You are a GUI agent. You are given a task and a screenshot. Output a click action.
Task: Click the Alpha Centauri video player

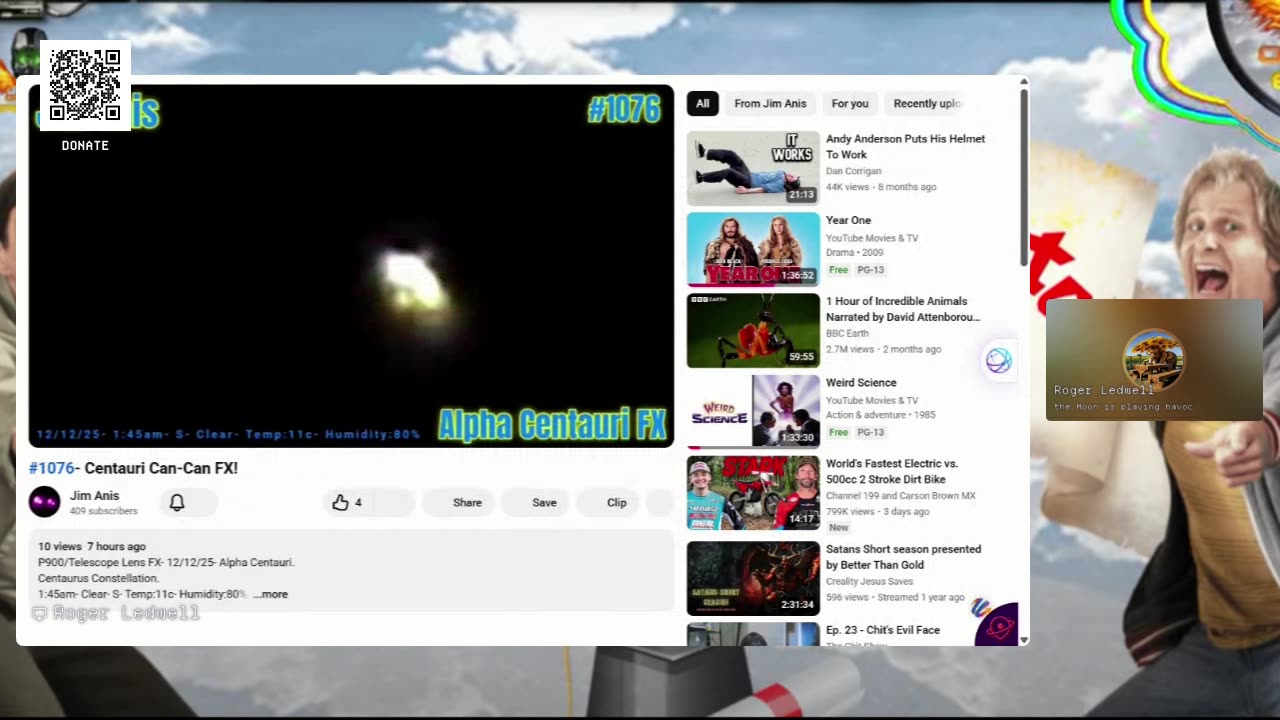(351, 265)
